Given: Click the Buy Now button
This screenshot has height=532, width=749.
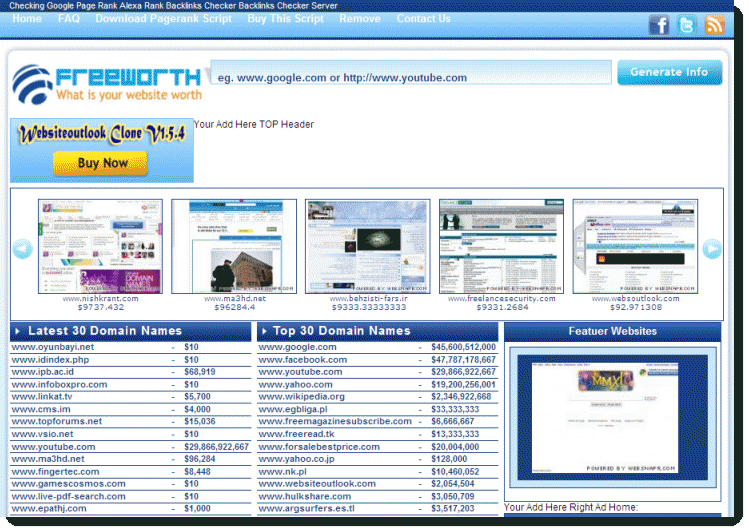Looking at the screenshot, I should [100, 163].
